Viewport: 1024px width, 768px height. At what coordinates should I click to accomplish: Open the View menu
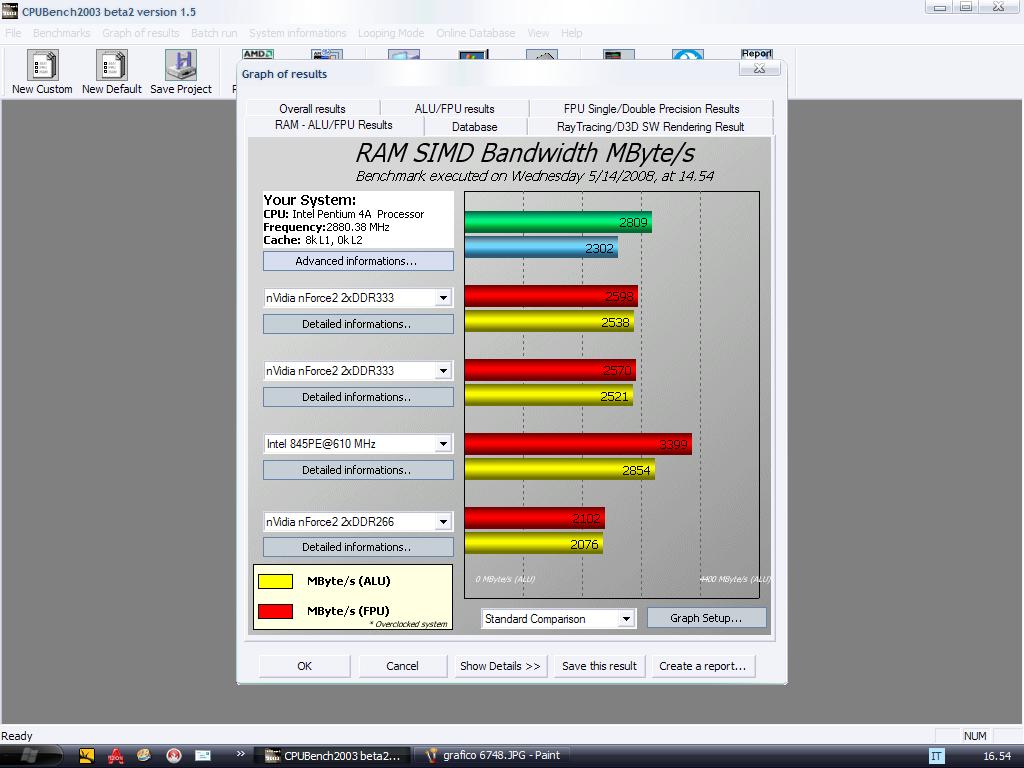click(x=538, y=33)
